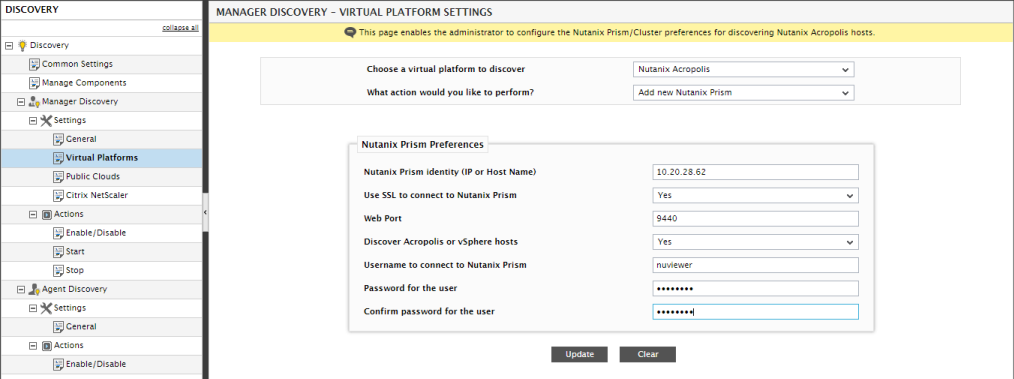Screen dimensions: 1014x379
Task: Click the Username to connect field
Action: (755, 265)
